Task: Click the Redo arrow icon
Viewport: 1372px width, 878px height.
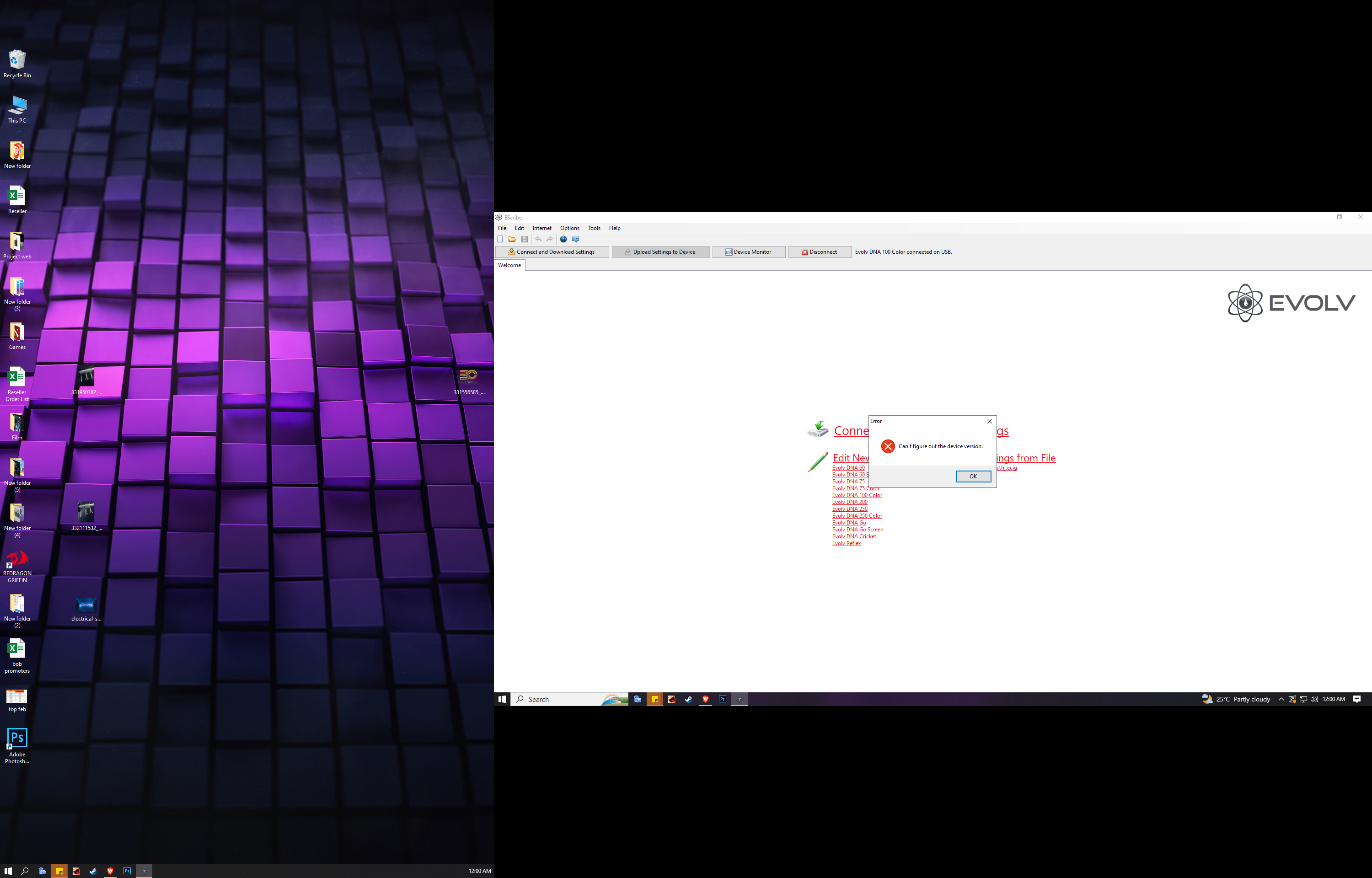Action: tap(550, 240)
